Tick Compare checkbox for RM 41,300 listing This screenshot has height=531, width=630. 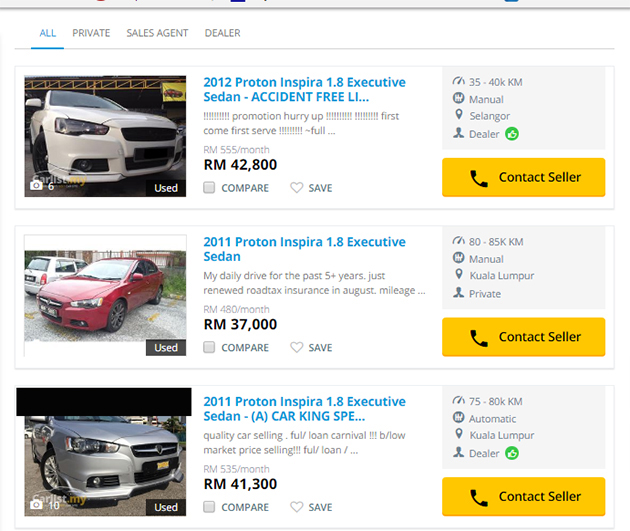pos(209,507)
